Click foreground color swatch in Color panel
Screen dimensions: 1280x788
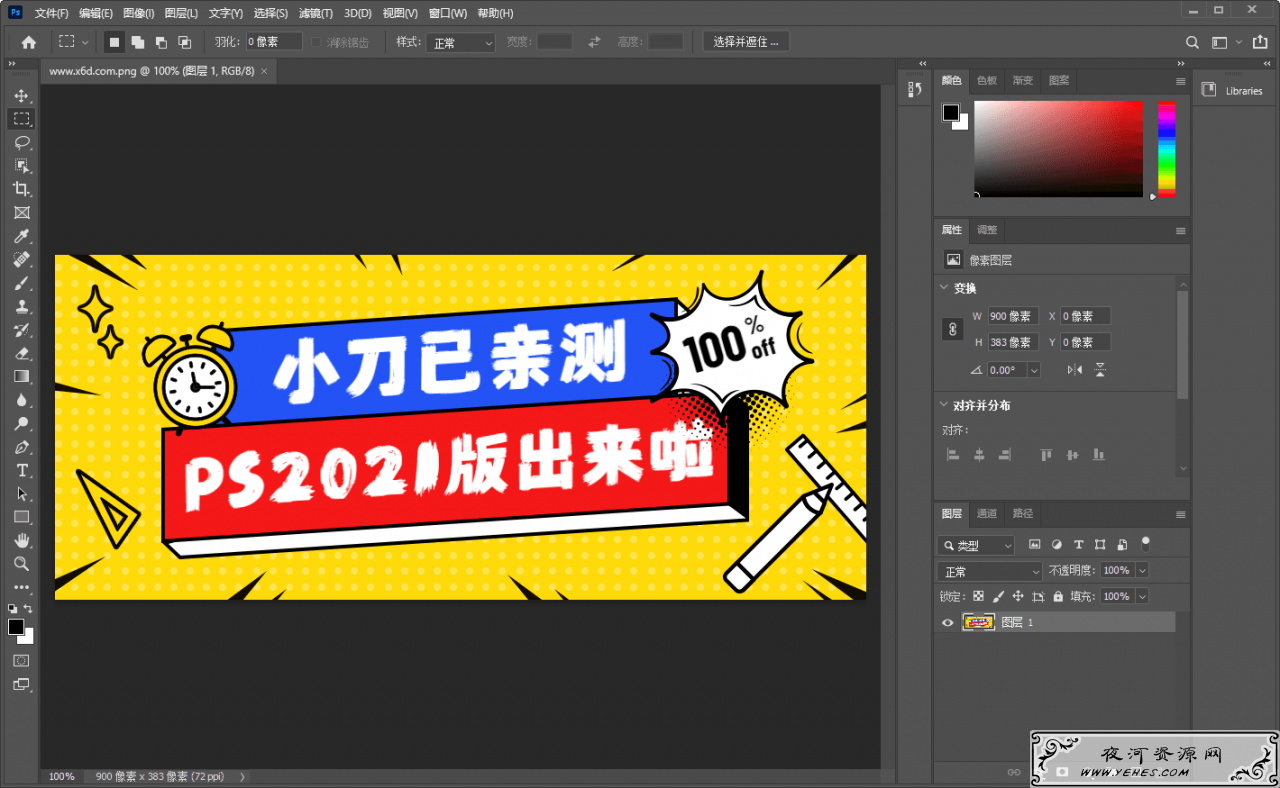click(x=951, y=112)
